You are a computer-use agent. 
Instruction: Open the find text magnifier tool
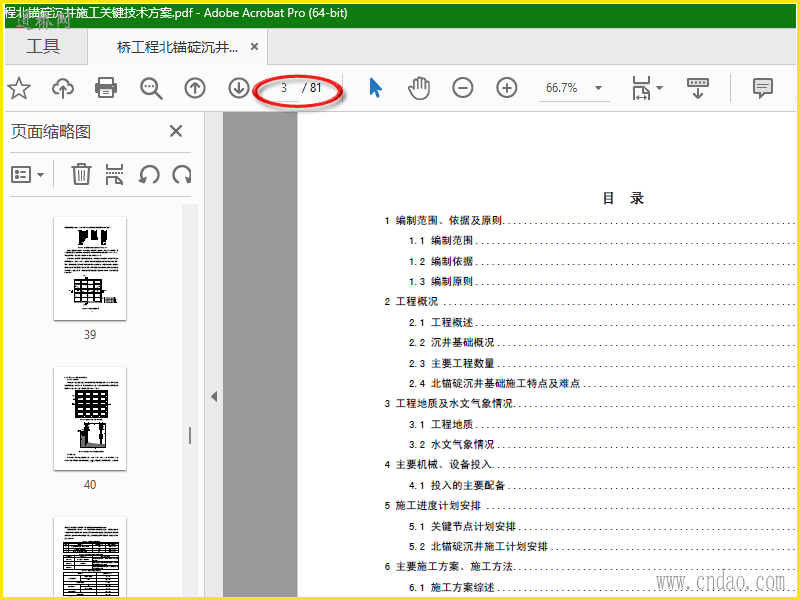coord(151,88)
